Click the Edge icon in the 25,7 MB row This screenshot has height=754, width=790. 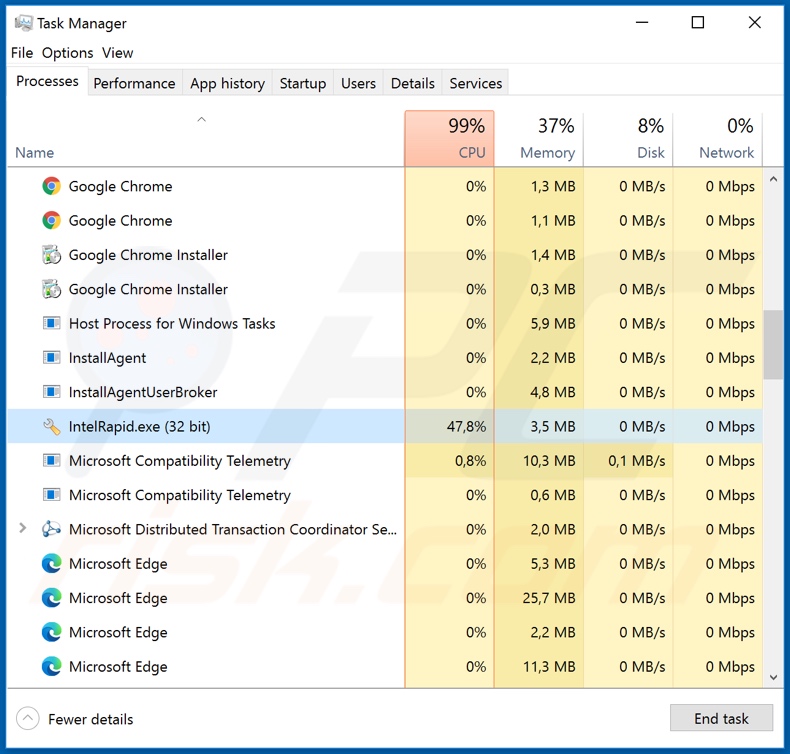click(51, 598)
